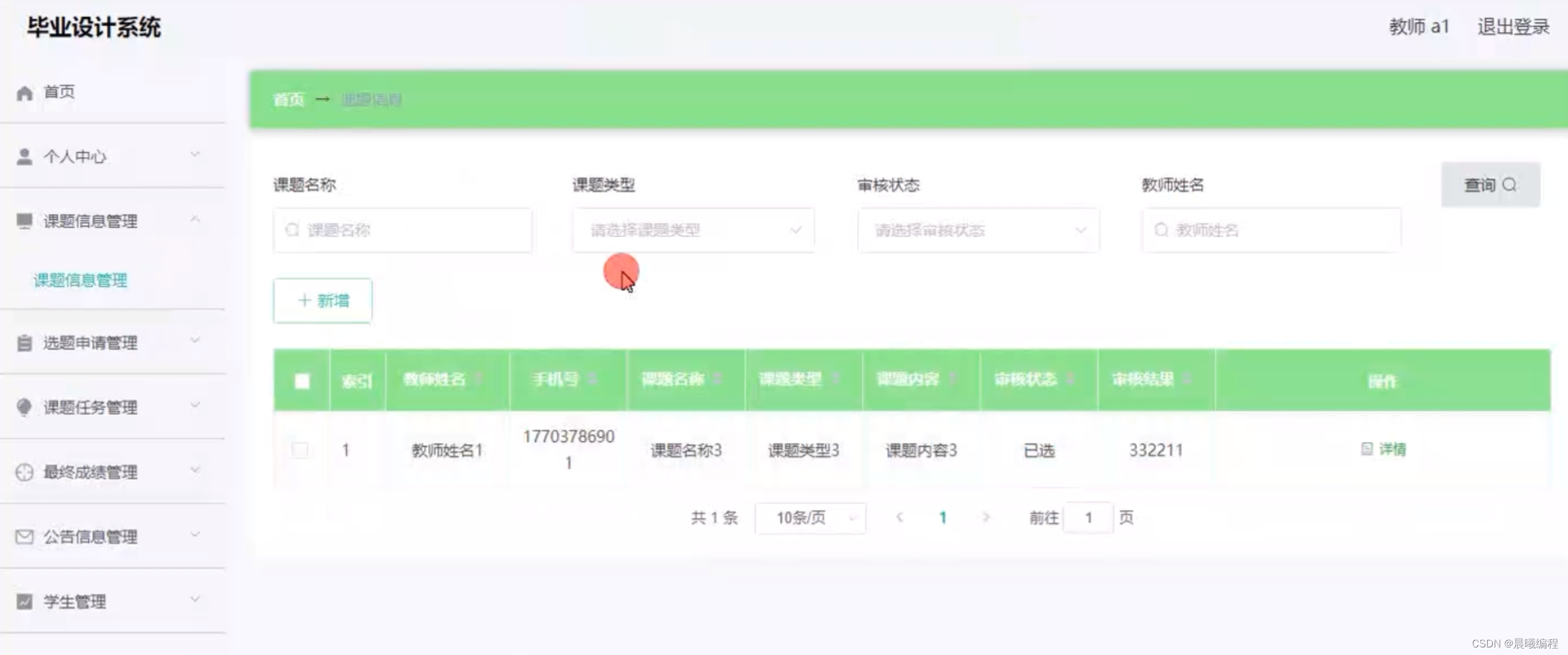Click the 新增 add button
This screenshot has height=655, width=1568.
pyautogui.click(x=323, y=301)
